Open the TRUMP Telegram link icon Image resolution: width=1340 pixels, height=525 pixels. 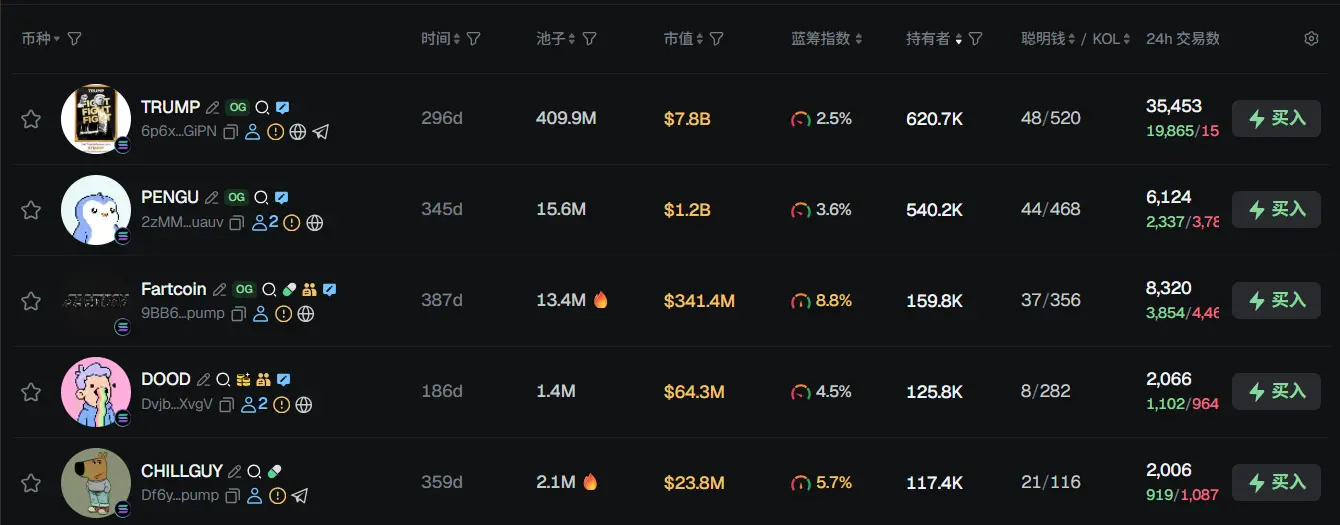point(320,132)
